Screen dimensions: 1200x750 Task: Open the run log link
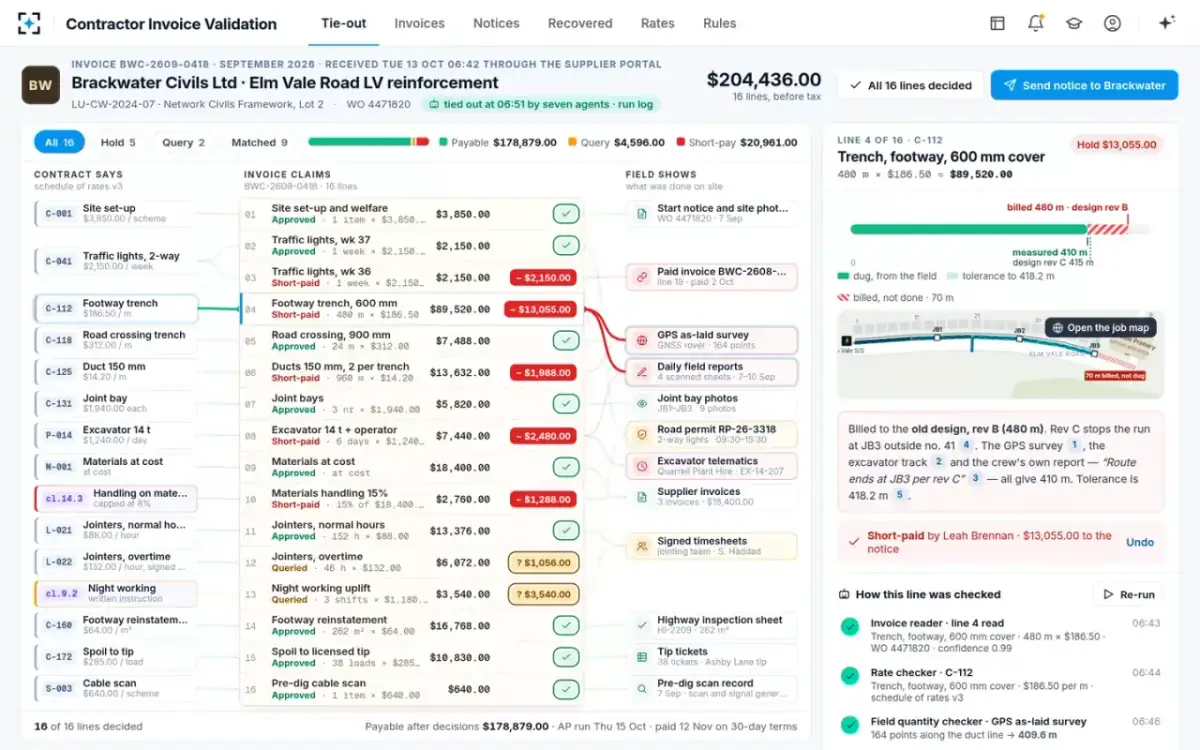point(635,104)
